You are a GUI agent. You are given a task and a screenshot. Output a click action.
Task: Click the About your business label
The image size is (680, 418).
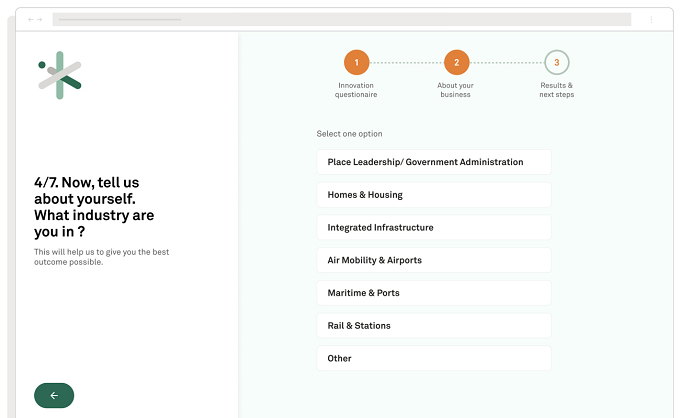coord(455,90)
